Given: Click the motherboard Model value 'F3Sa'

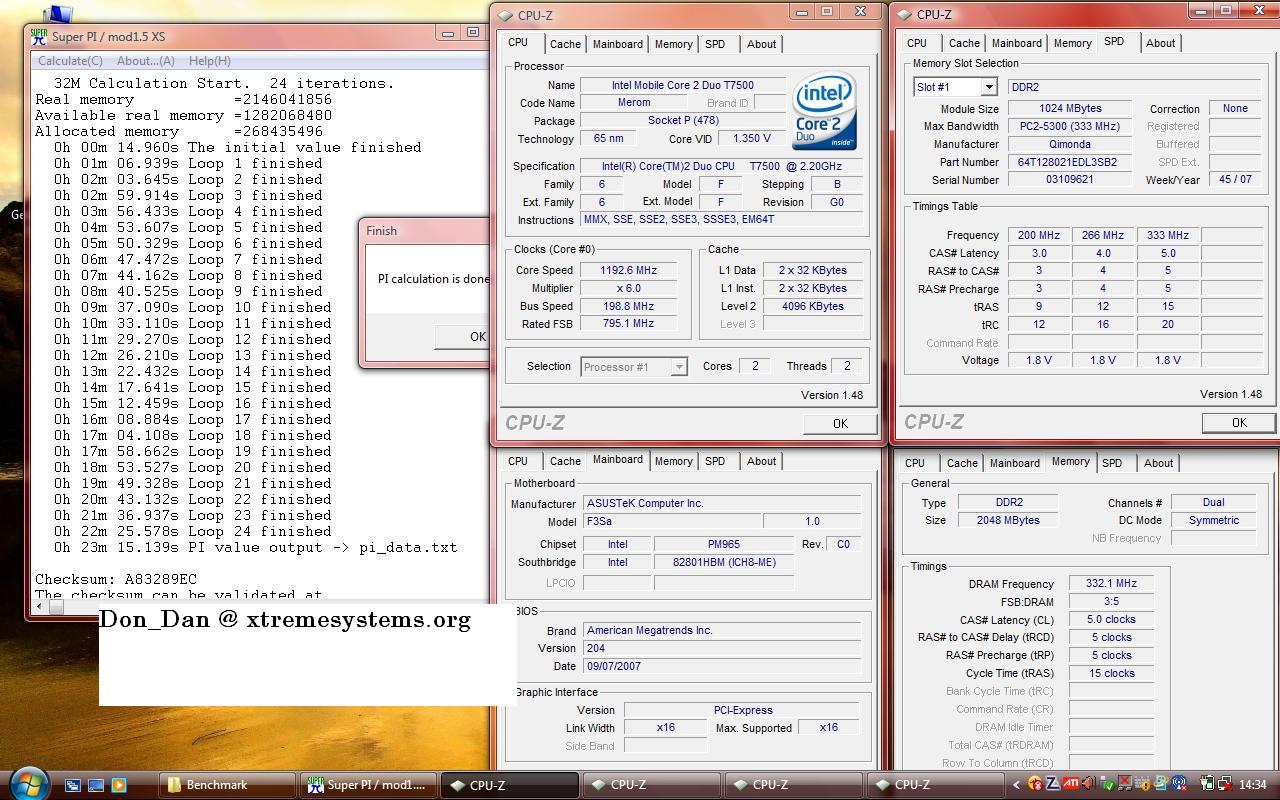Looking at the screenshot, I should (x=671, y=521).
